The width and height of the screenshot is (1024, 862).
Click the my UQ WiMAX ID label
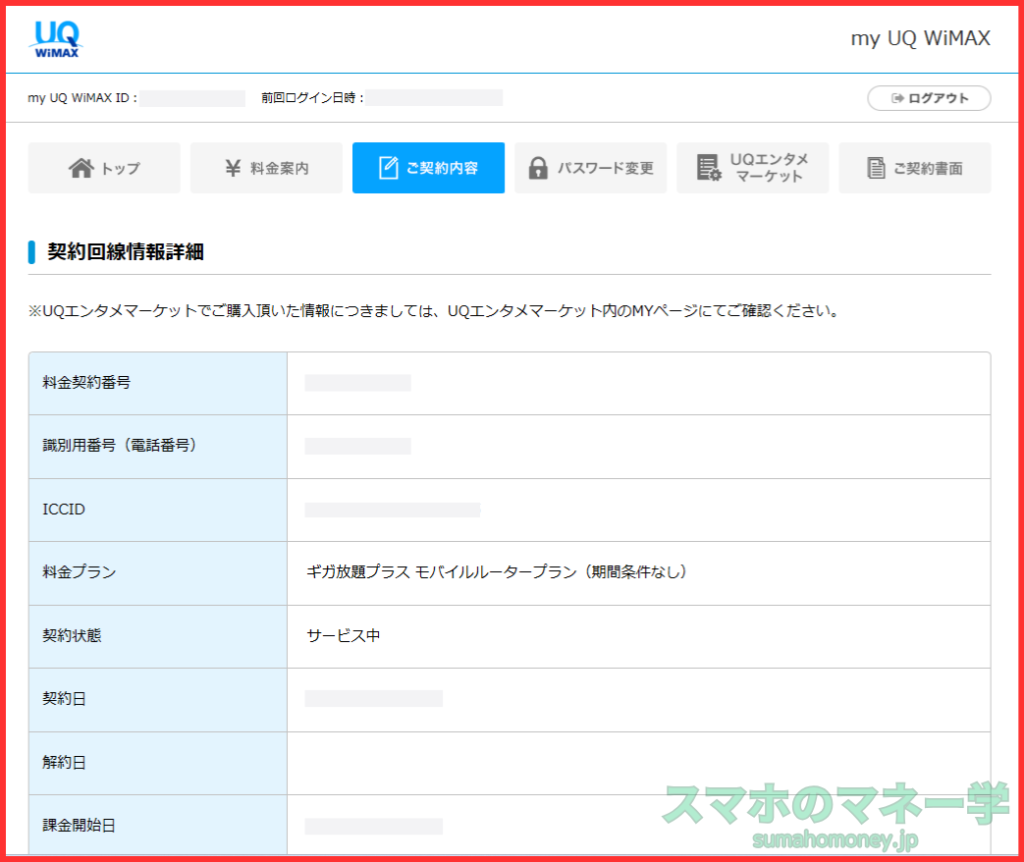click(x=82, y=98)
